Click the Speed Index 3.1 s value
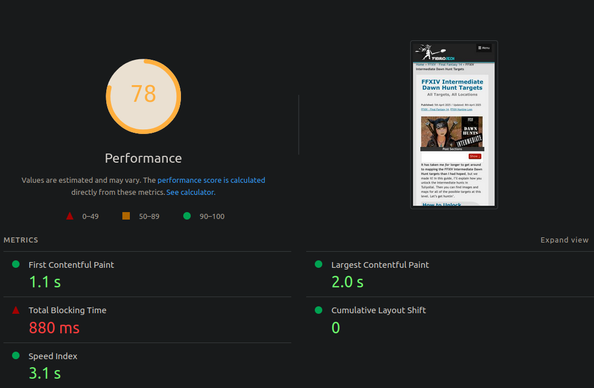Screen dimensions: 594x388 click(x=45, y=373)
